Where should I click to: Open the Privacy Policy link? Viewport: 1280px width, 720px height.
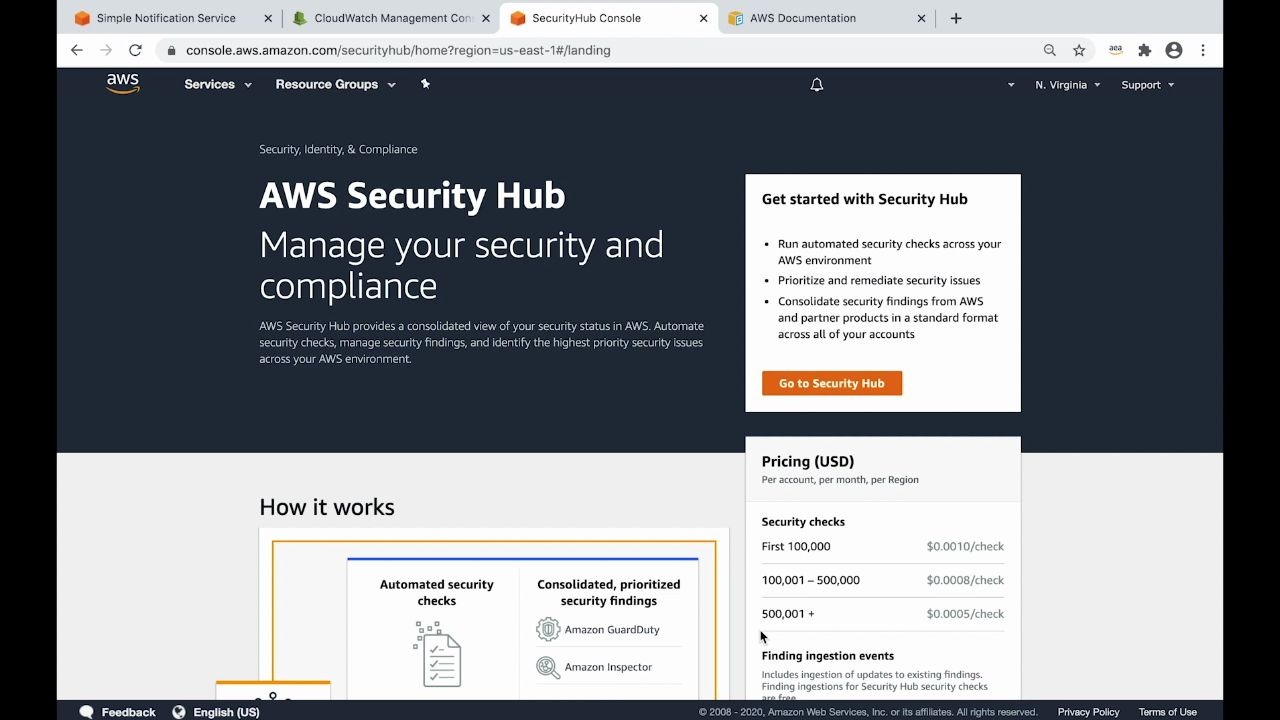(x=1088, y=712)
